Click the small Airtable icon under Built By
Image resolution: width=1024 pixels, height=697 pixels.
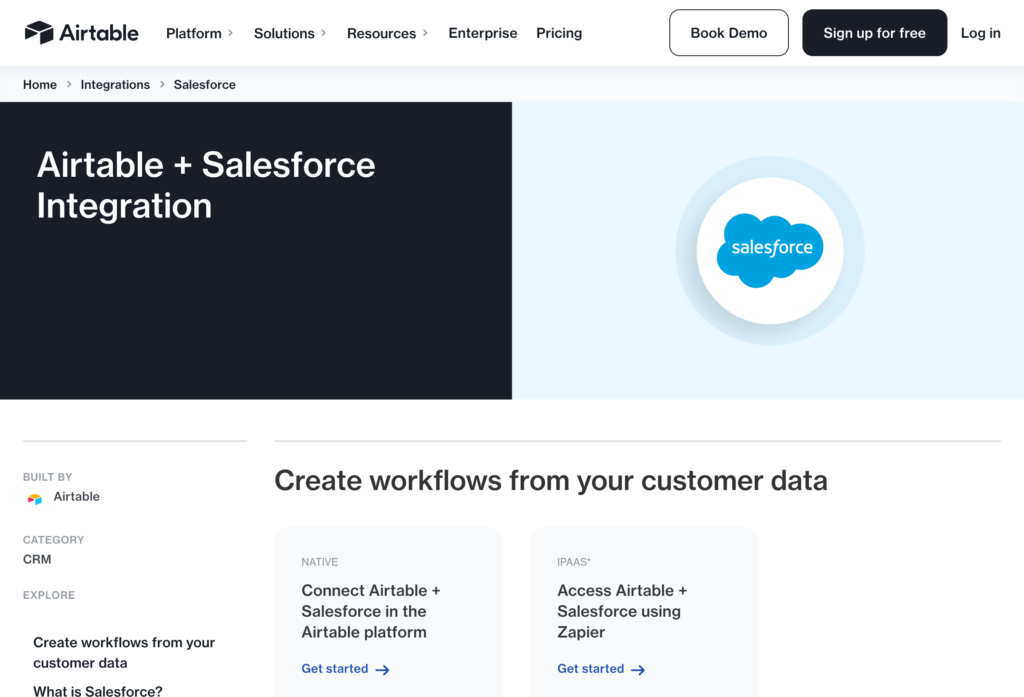35,498
